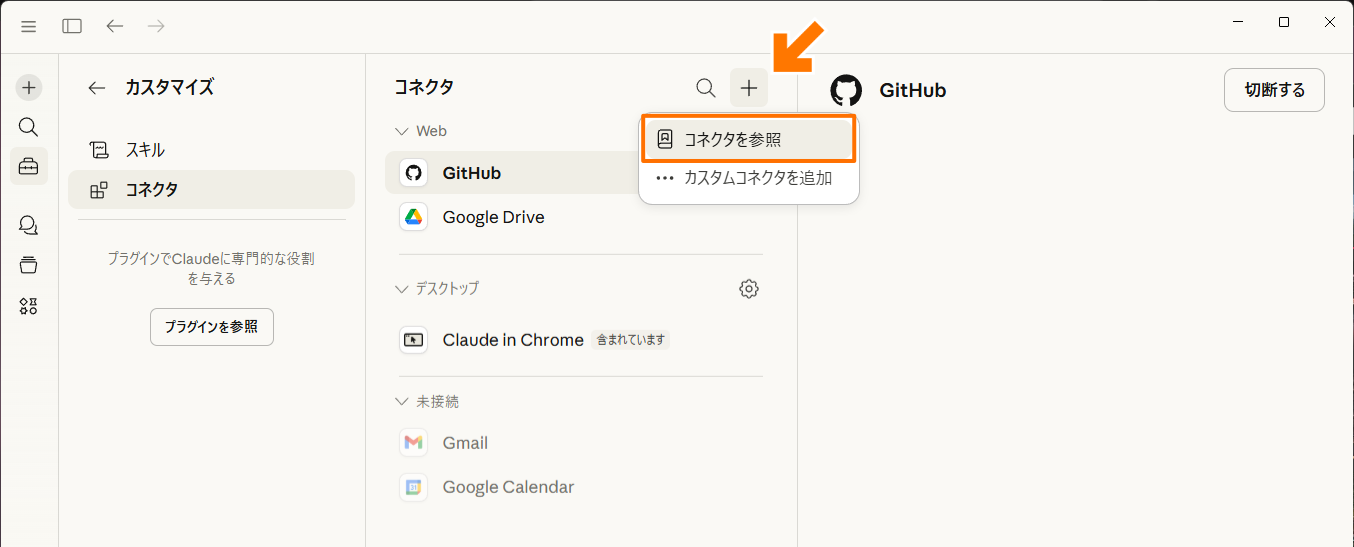Return from カスタマイズ with back arrow

97,88
